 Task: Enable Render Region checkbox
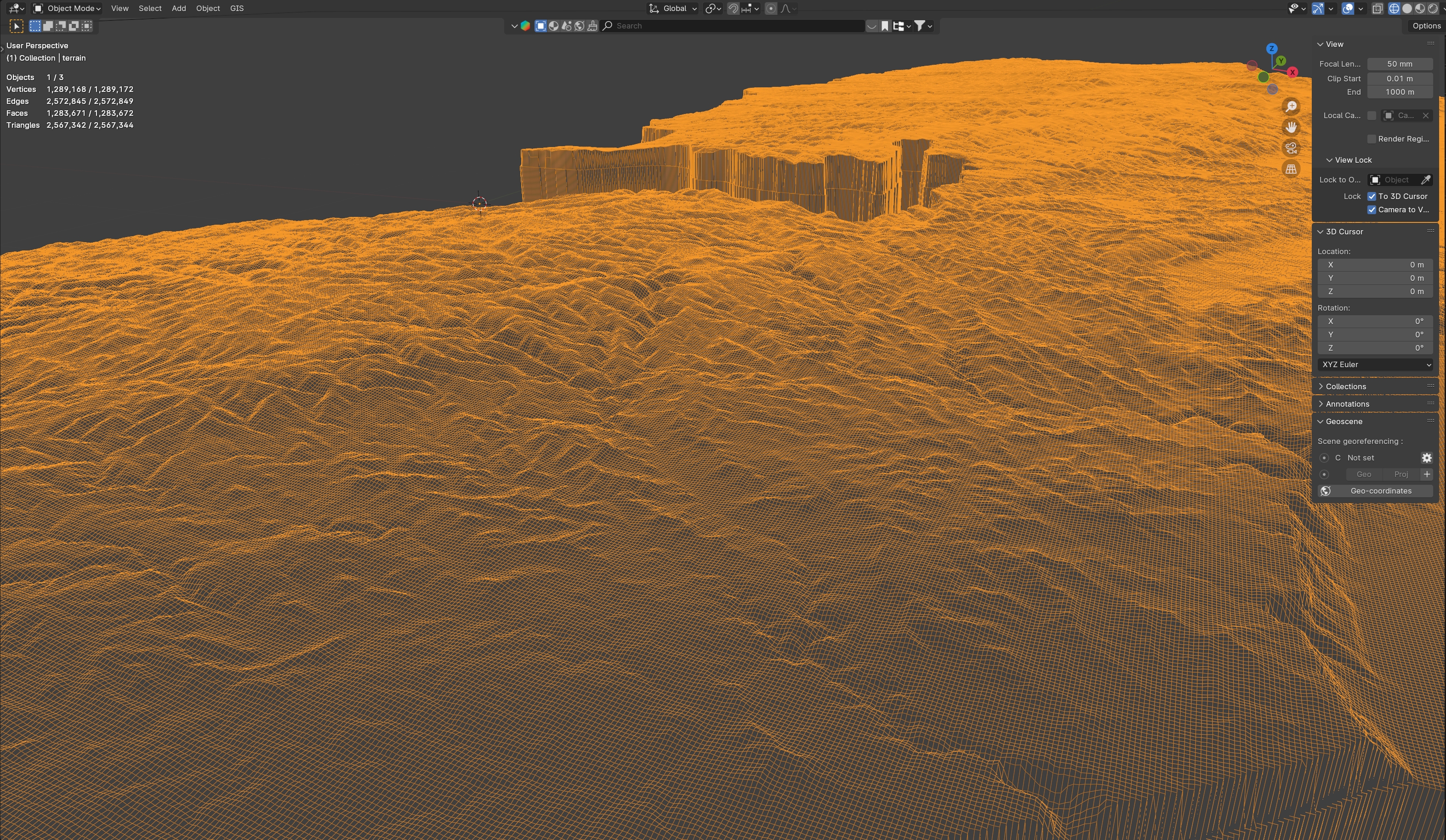(1372, 139)
